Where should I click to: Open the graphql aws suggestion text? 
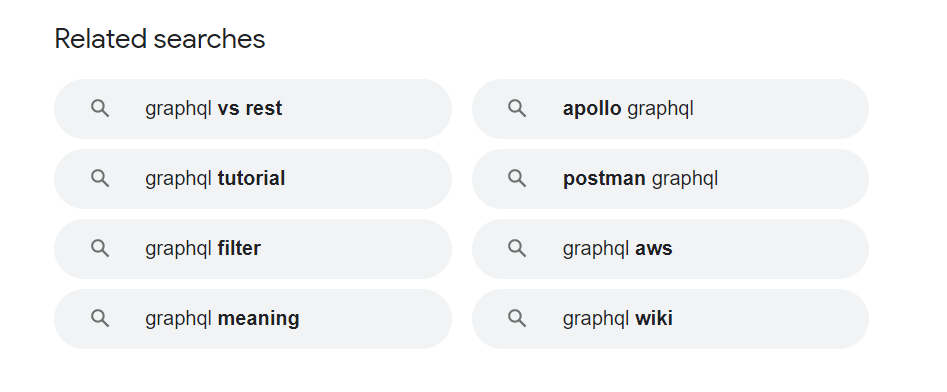point(617,249)
